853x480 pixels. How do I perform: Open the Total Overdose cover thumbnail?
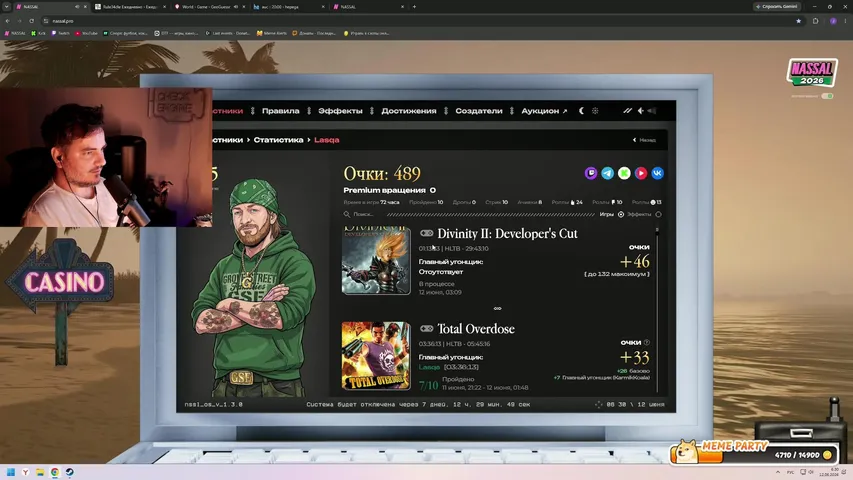coord(376,355)
